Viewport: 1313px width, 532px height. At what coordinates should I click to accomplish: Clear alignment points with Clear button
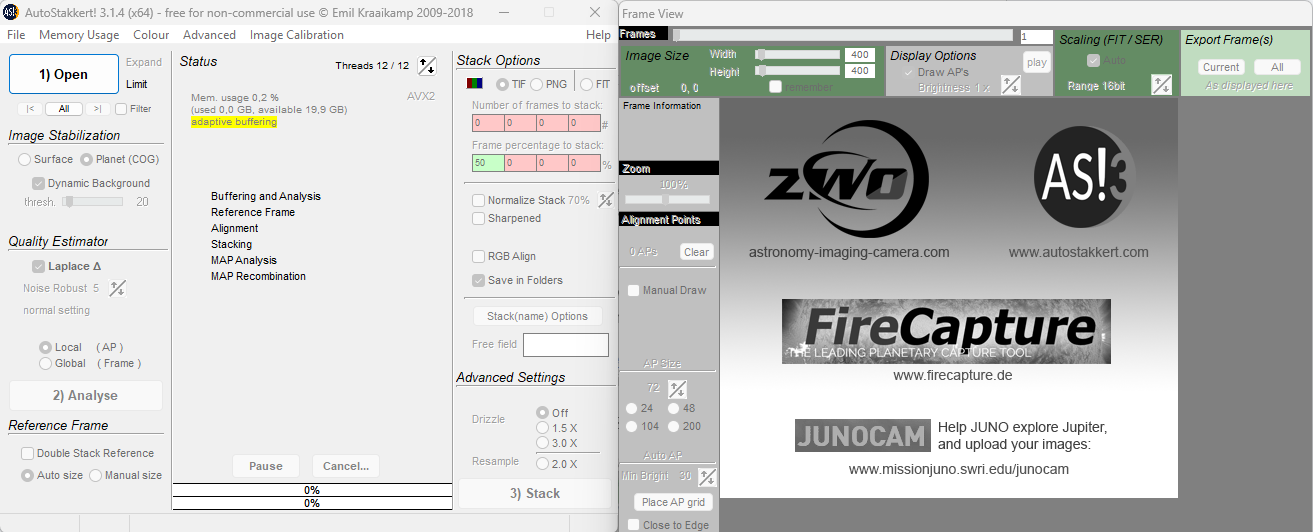[697, 252]
